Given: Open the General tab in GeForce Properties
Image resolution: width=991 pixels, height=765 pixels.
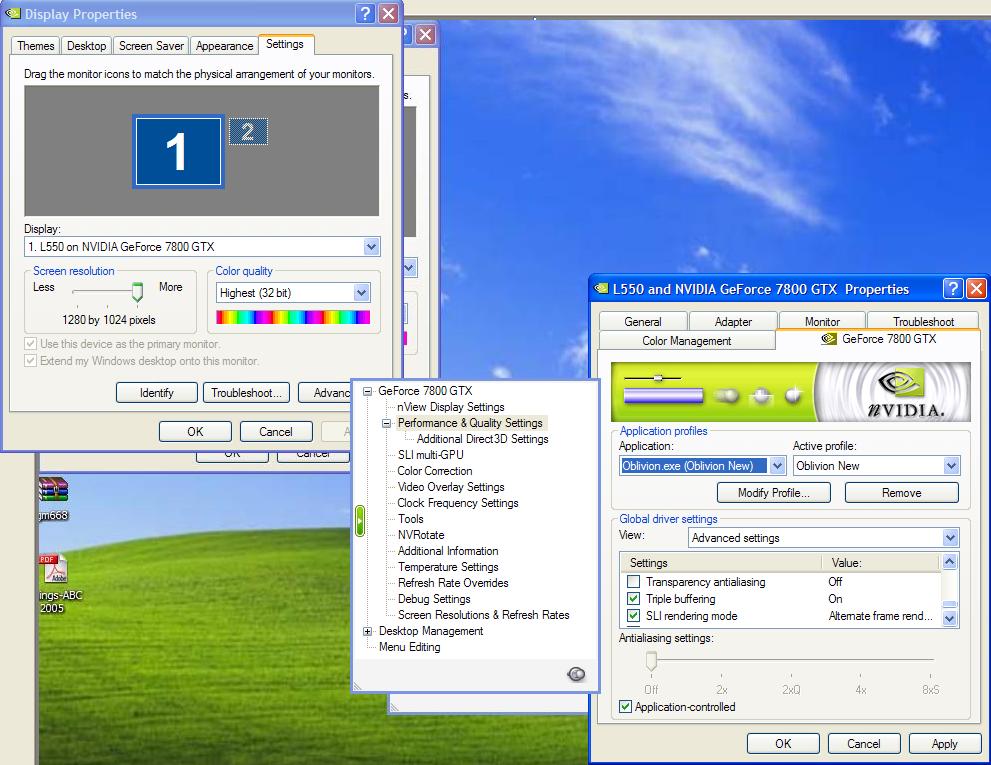Looking at the screenshot, I should point(643,321).
